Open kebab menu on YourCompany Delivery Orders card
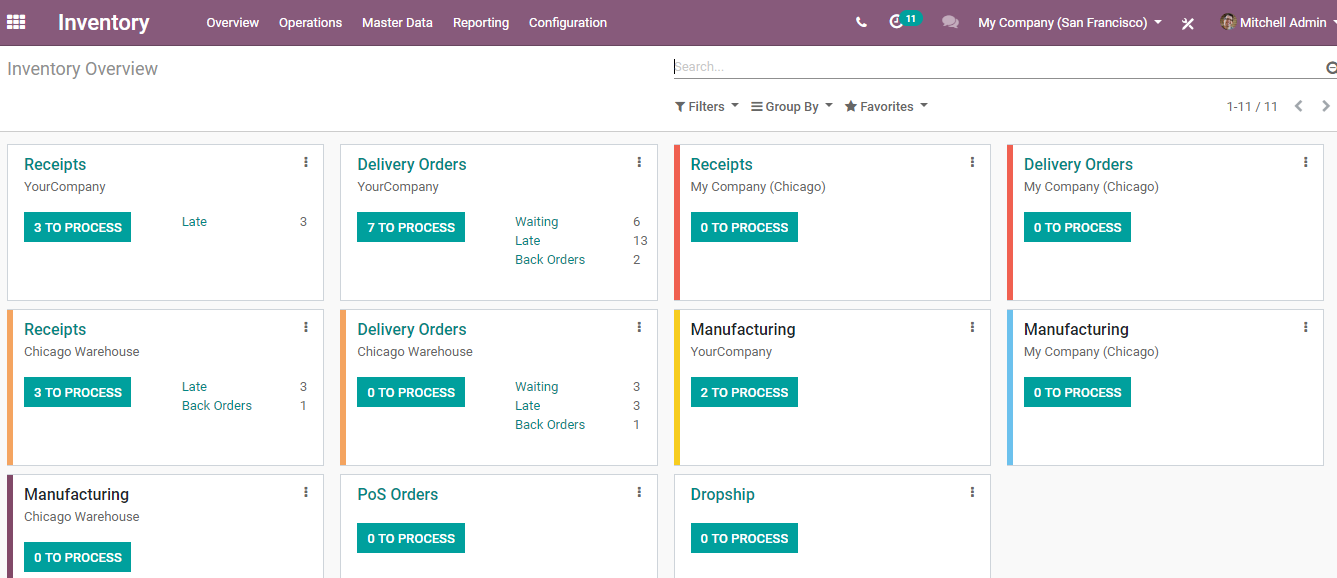Screen dimensions: 1337x578 (639, 162)
